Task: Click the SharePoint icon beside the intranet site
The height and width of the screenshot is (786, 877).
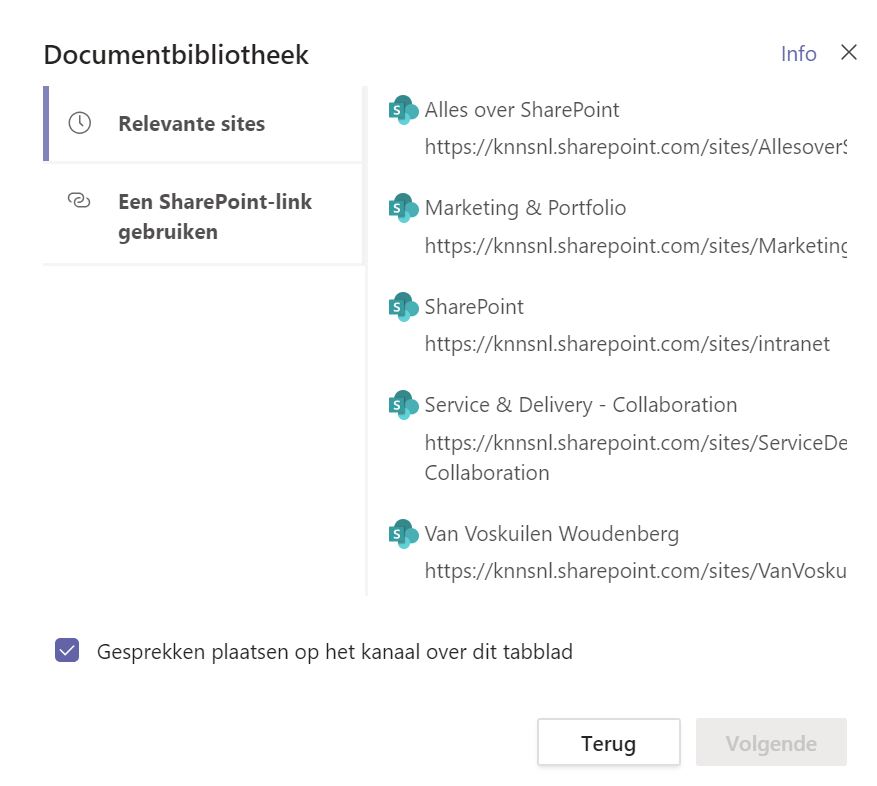Action: (x=403, y=307)
